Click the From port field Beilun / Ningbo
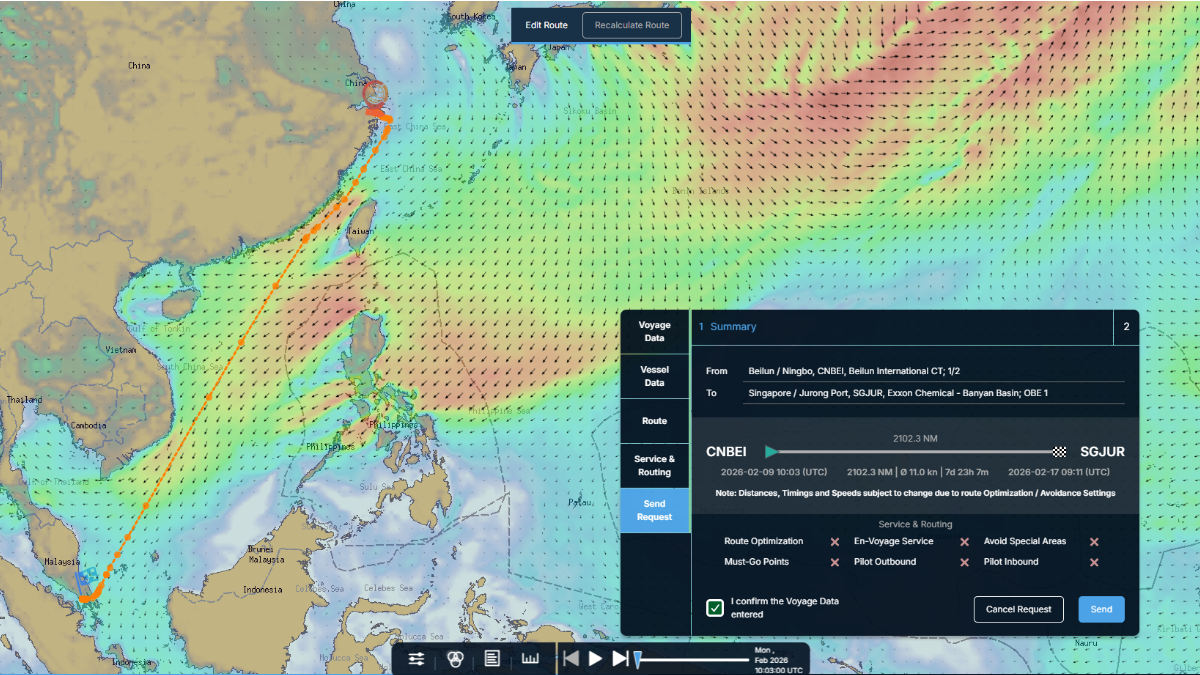 [x=936, y=371]
